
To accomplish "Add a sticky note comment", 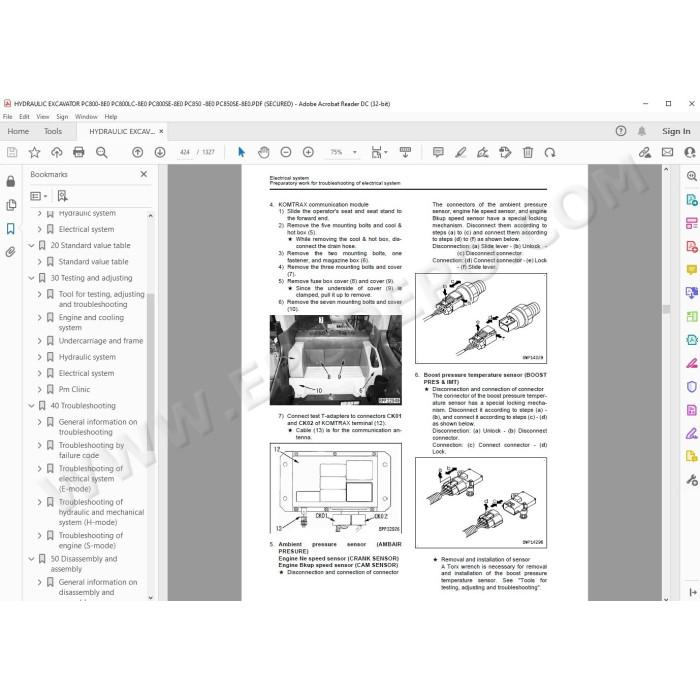I will coord(438,152).
